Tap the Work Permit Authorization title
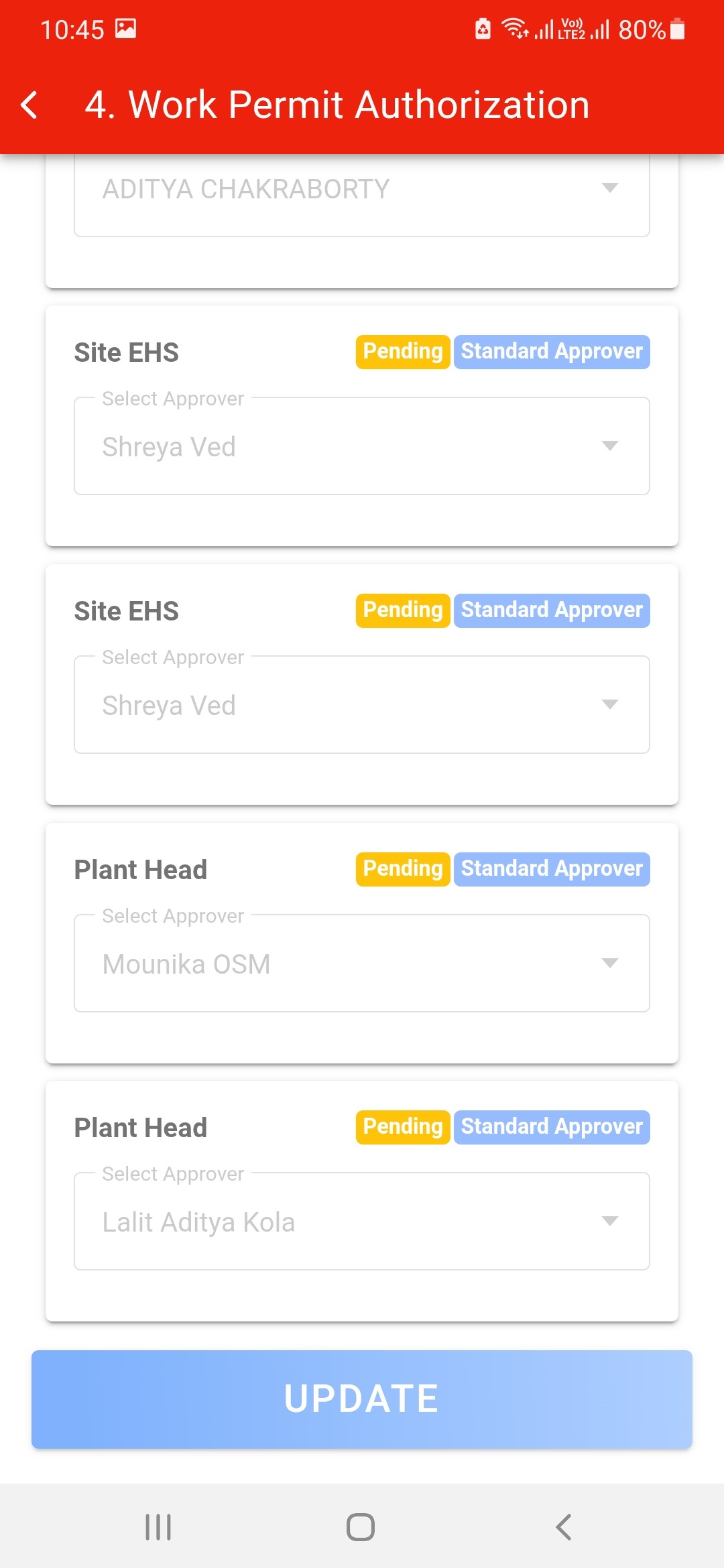 (337, 105)
